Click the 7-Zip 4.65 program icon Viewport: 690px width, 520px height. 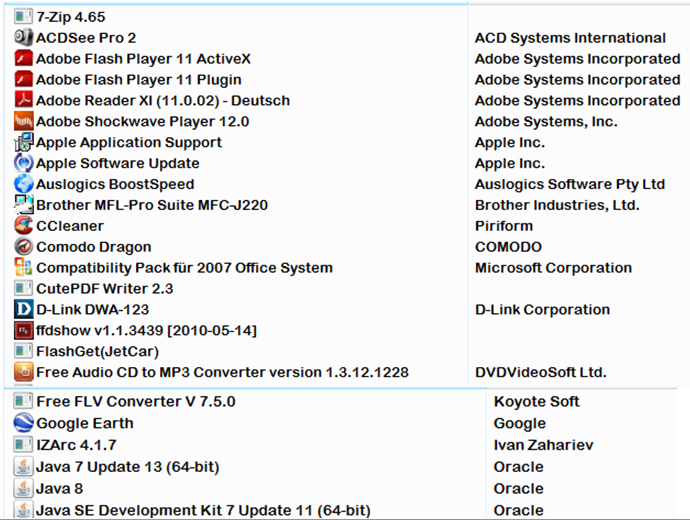23,17
